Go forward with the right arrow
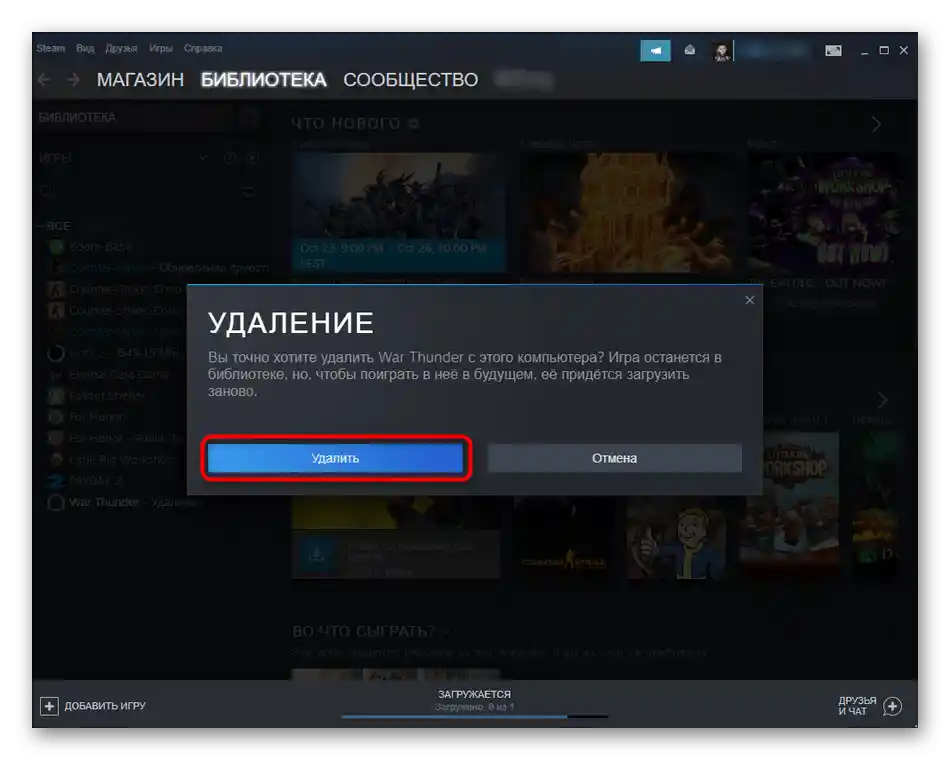Image resolution: width=950 pixels, height=760 pixels. 73,80
